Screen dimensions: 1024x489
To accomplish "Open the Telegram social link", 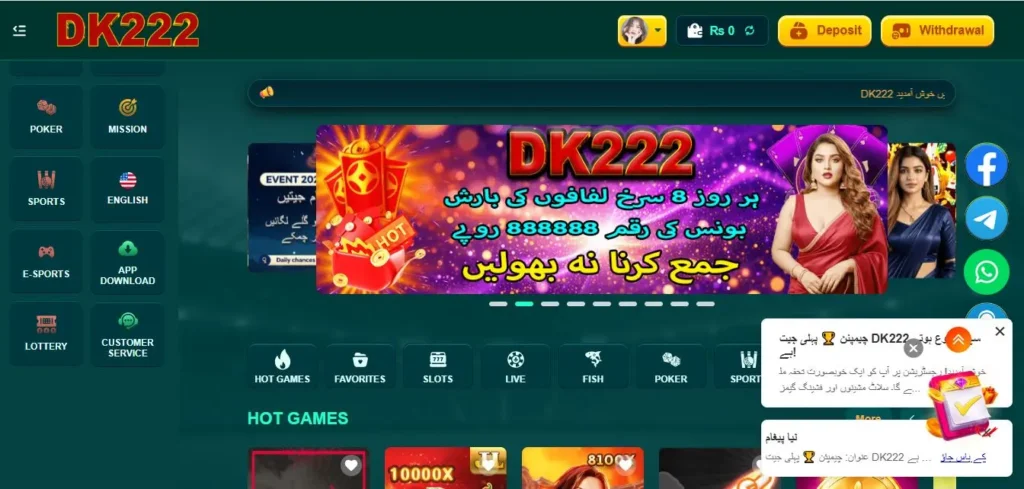I will [986, 218].
